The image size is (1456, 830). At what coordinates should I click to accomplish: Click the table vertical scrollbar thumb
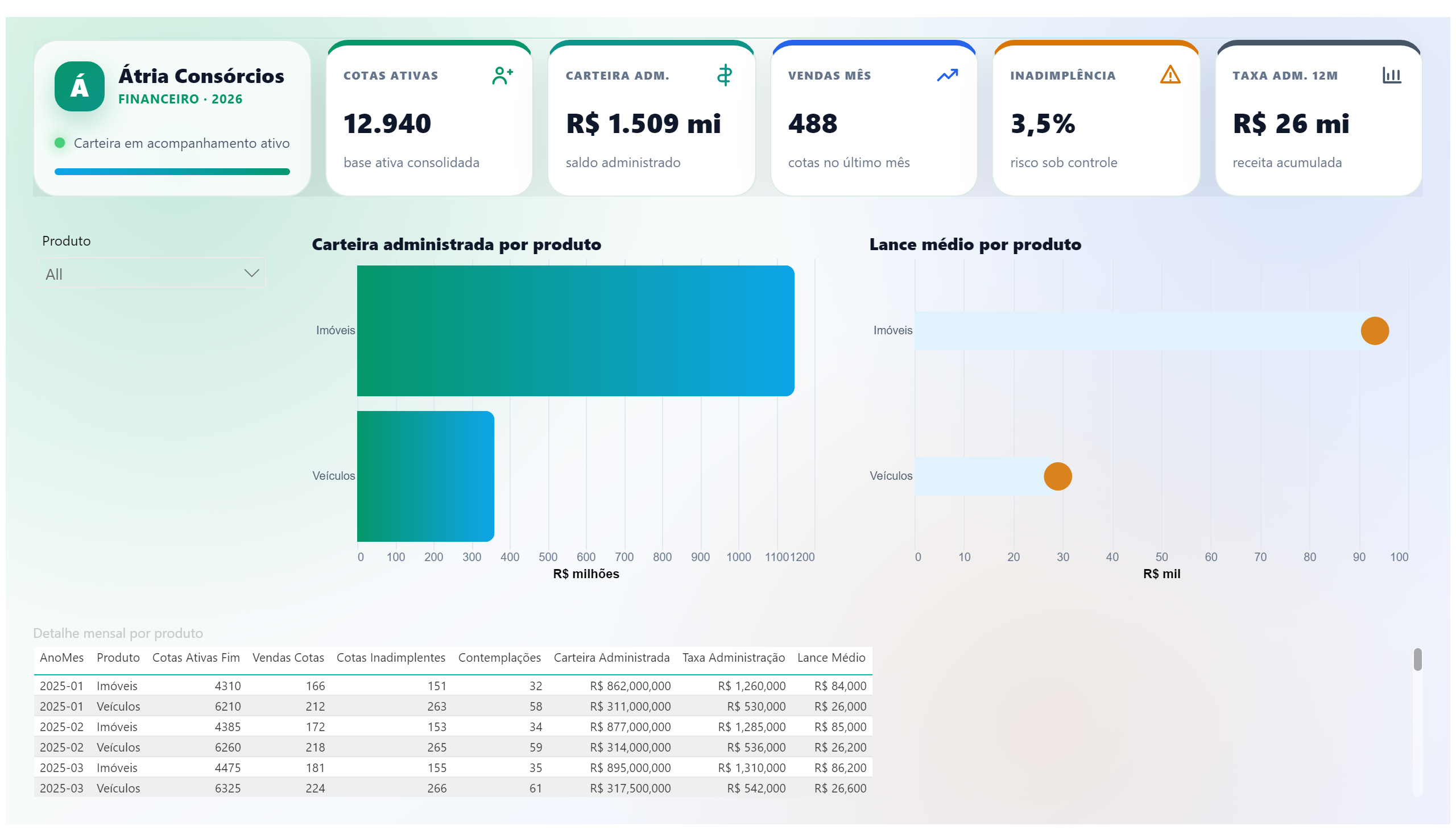1417,659
